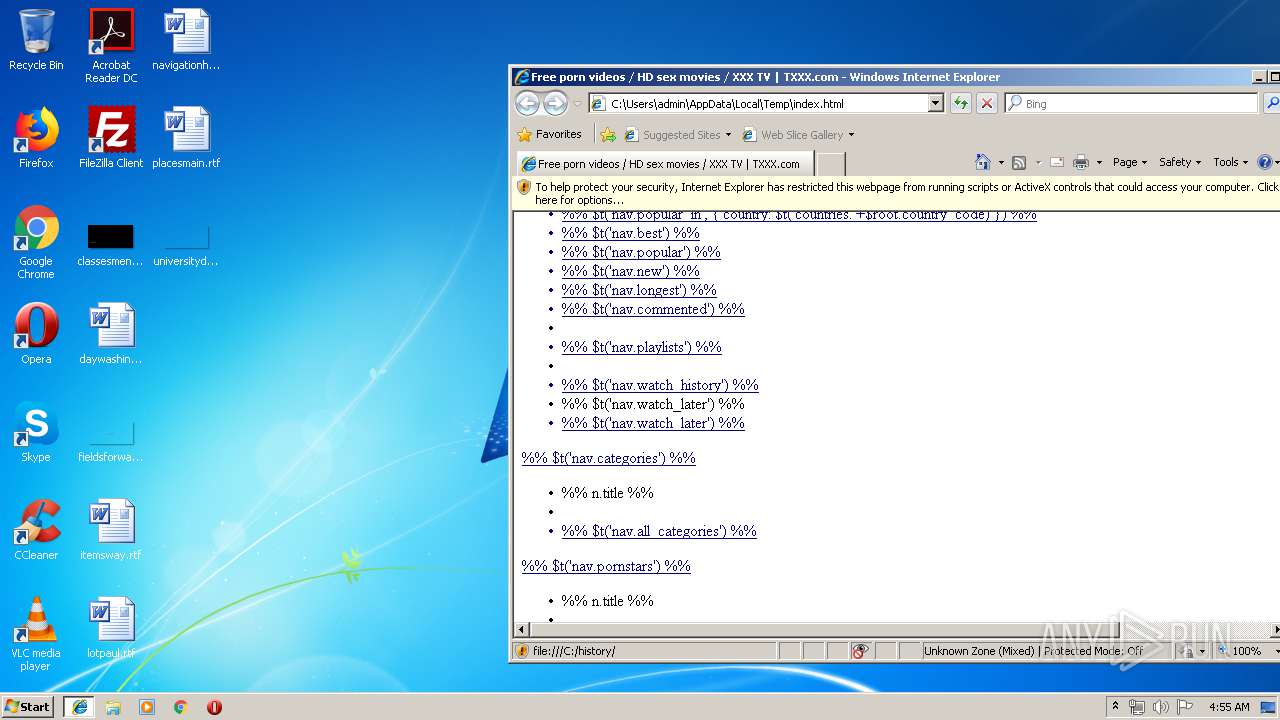Click the Internet Explorer Back arrow button
The height and width of the screenshot is (720, 1280).
[x=527, y=103]
